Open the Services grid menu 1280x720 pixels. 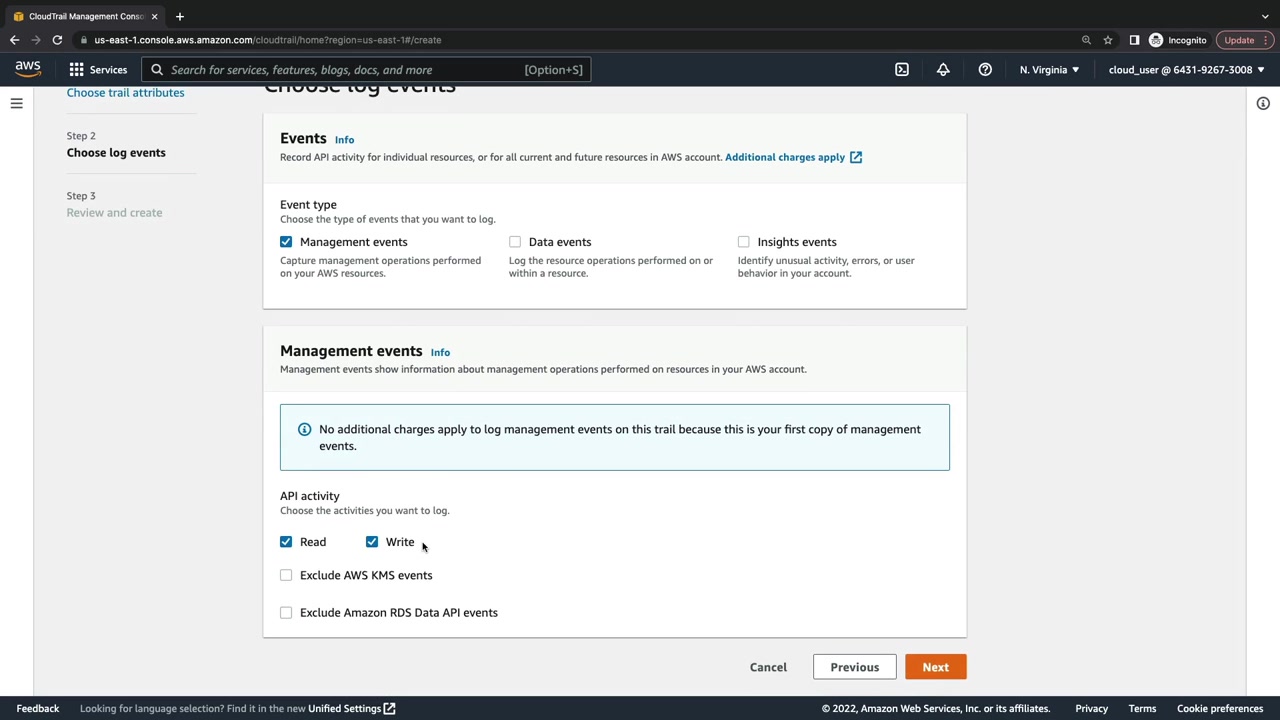76,70
